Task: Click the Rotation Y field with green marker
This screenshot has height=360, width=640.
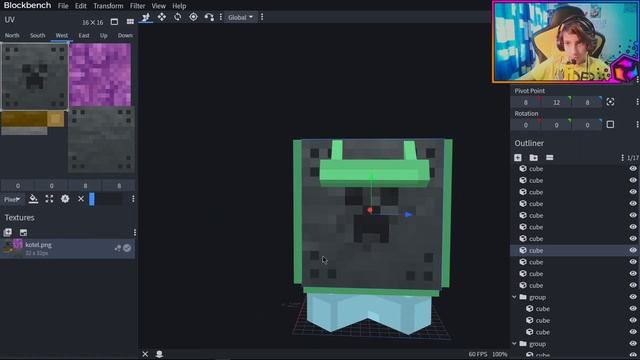Action: coord(556,125)
